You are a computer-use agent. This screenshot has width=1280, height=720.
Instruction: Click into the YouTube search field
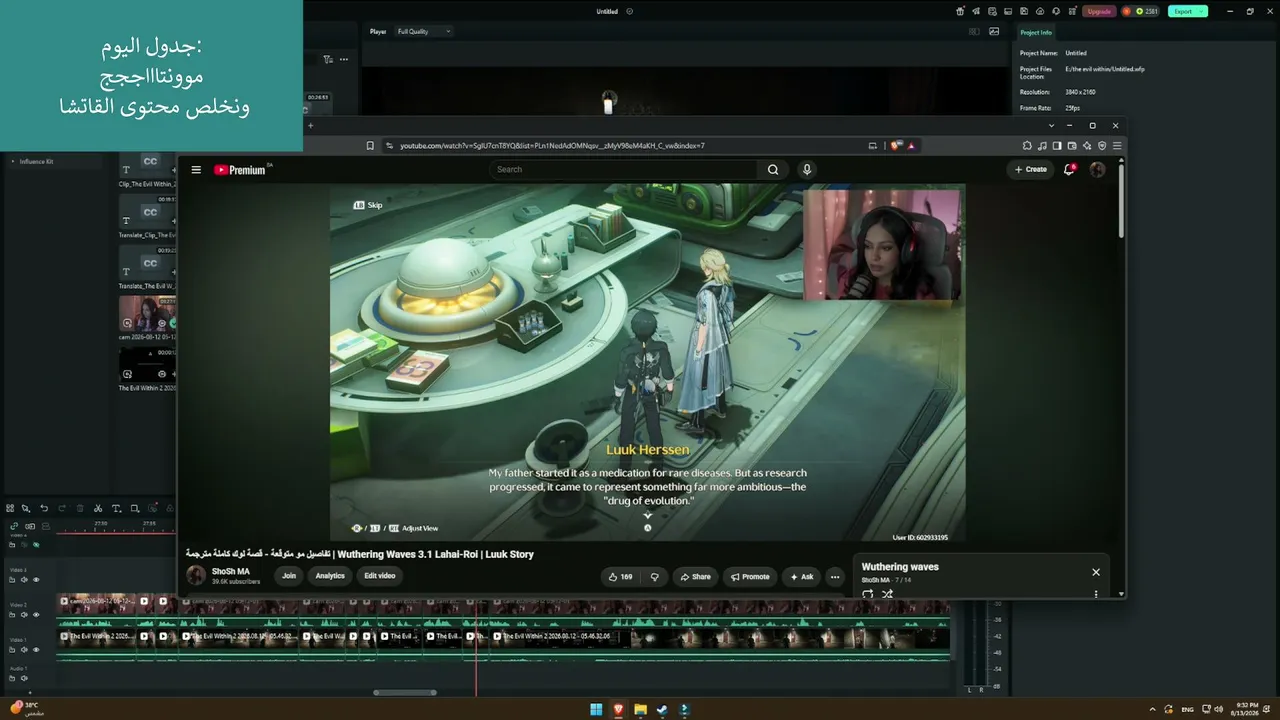click(x=625, y=170)
